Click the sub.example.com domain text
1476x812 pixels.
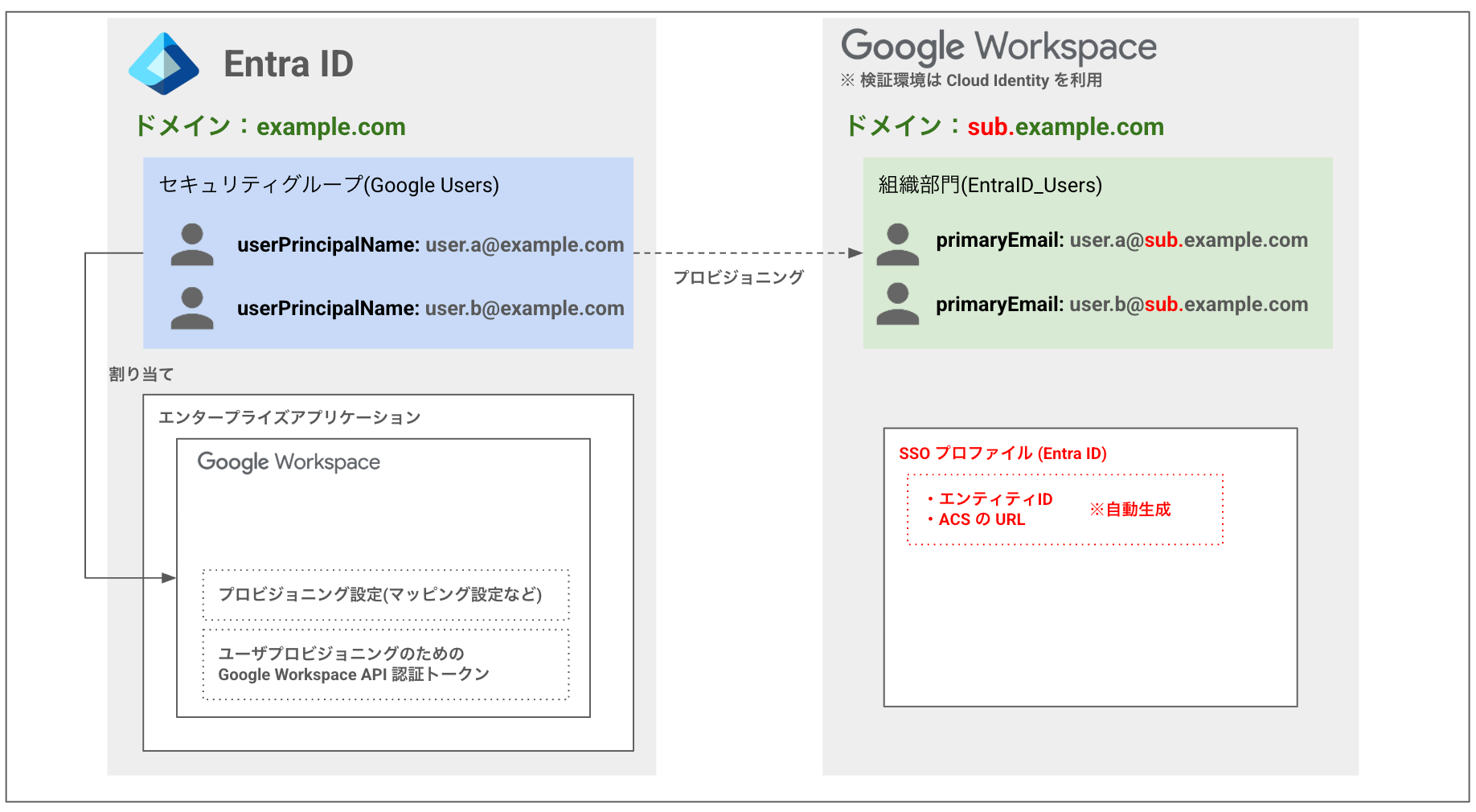(x=1065, y=127)
